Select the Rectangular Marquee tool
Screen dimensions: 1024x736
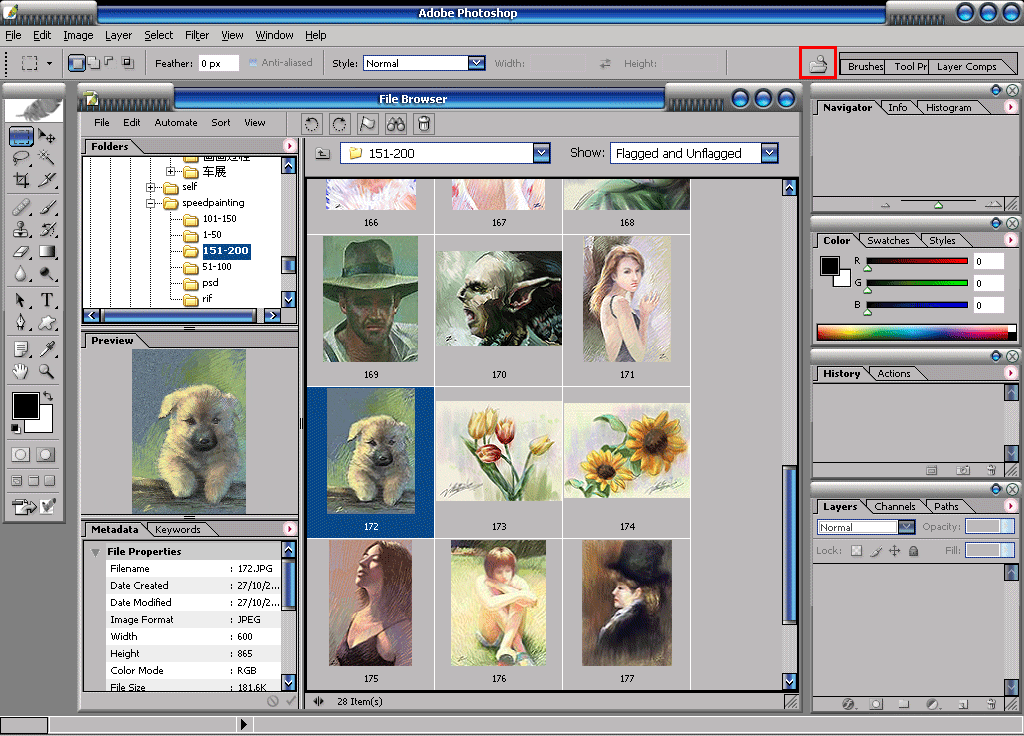point(21,136)
